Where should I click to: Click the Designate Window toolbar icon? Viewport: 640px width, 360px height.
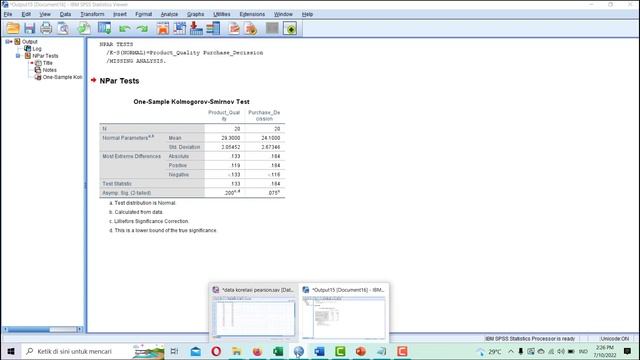coord(290,29)
